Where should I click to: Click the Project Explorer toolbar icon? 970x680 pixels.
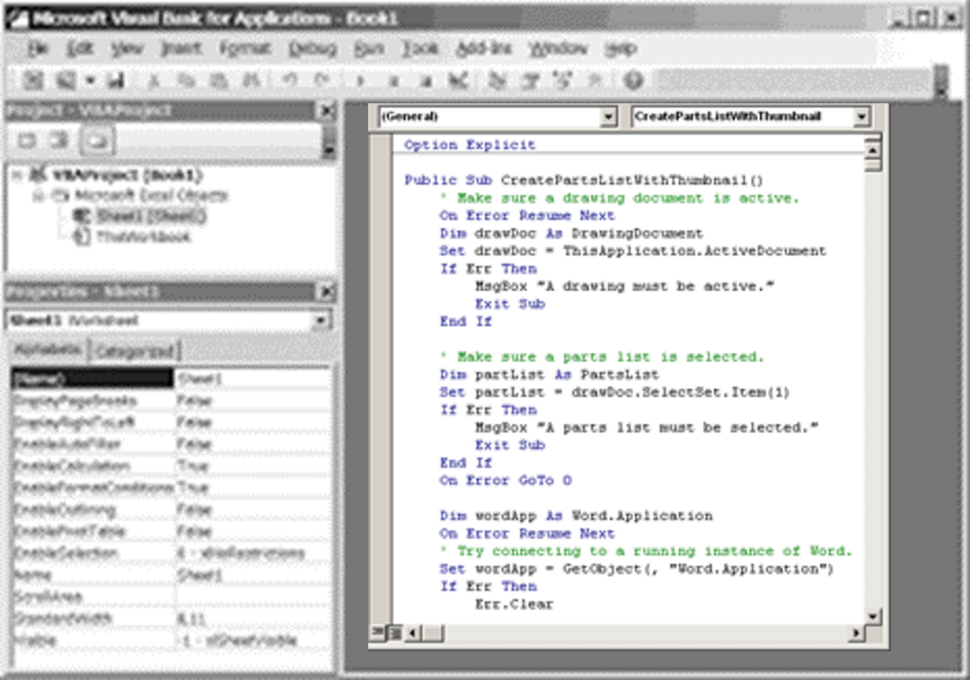coord(497,80)
